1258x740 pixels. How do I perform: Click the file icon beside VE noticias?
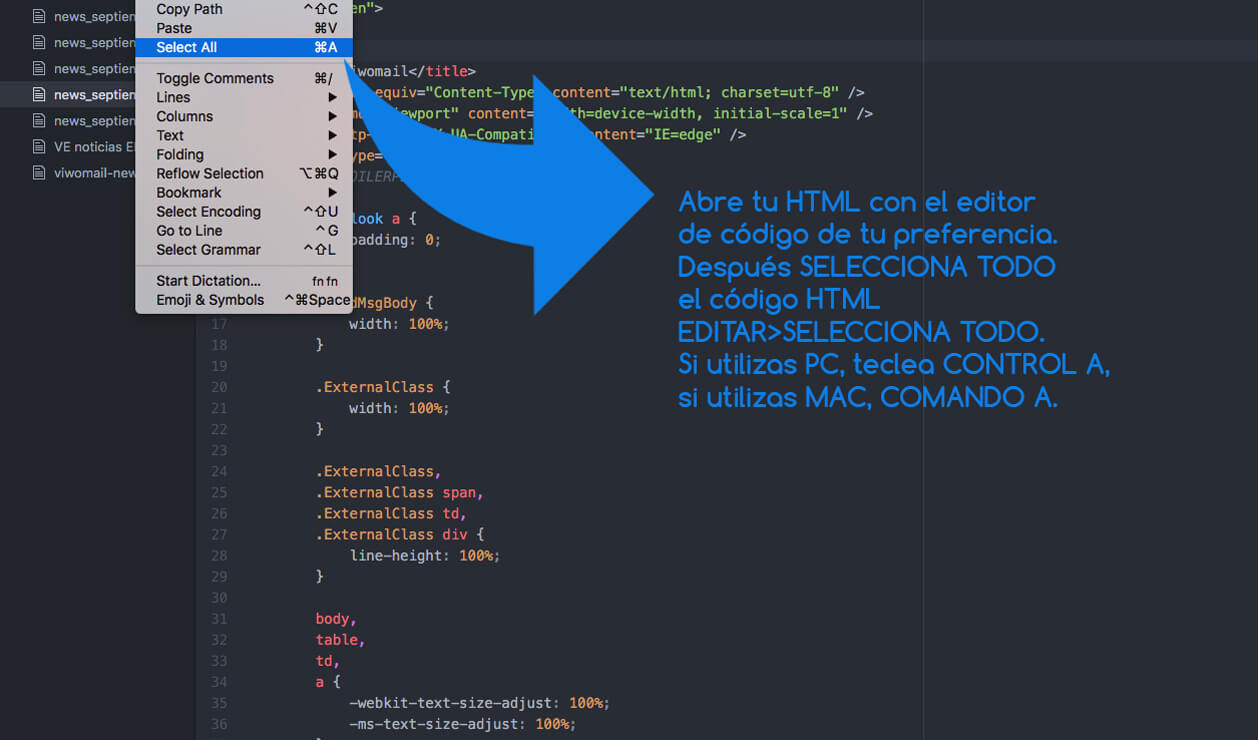pos(39,147)
